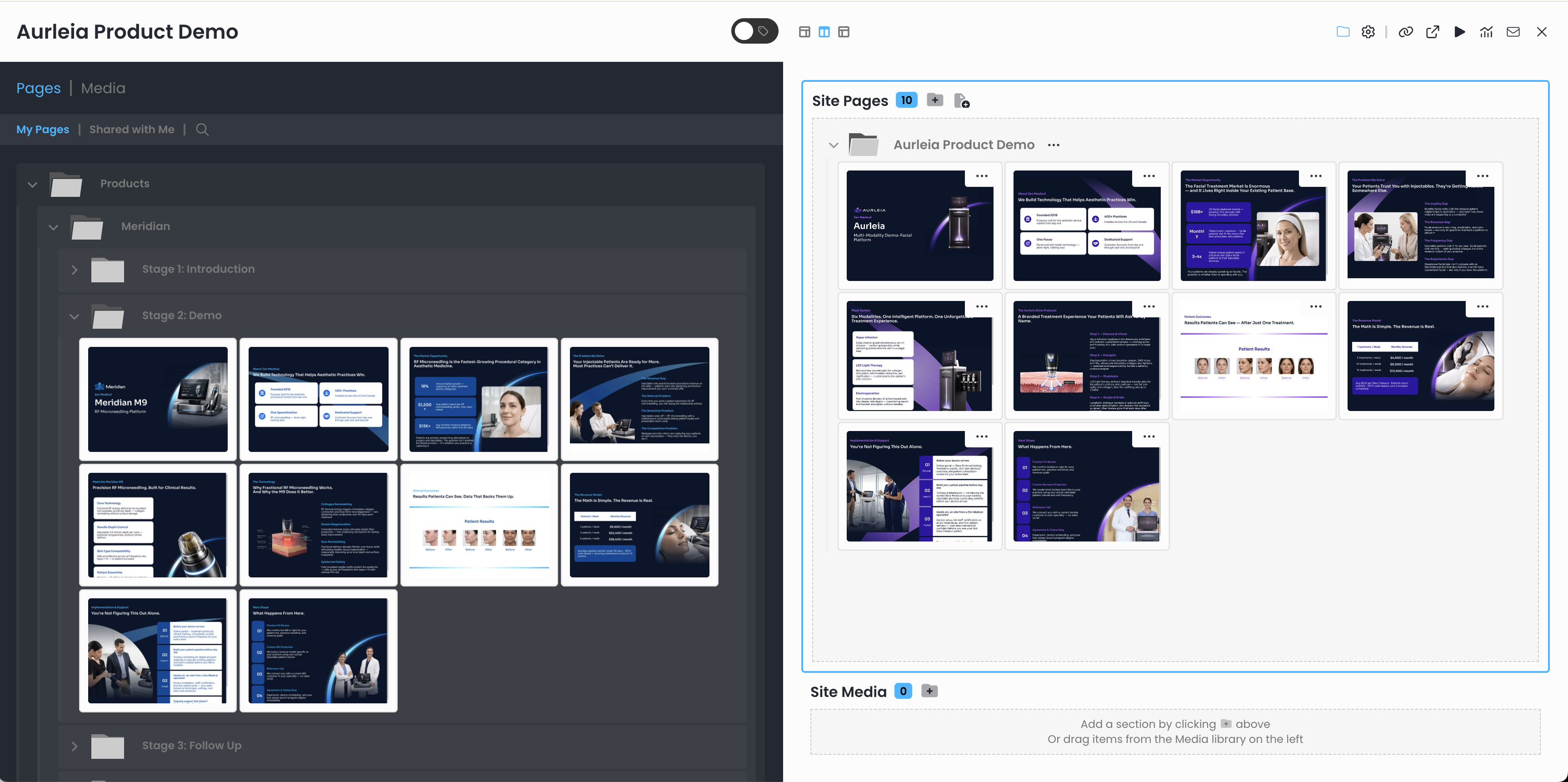Click the Aurleia Product Demo page title
The width and height of the screenshot is (1568, 782).
coord(127,32)
